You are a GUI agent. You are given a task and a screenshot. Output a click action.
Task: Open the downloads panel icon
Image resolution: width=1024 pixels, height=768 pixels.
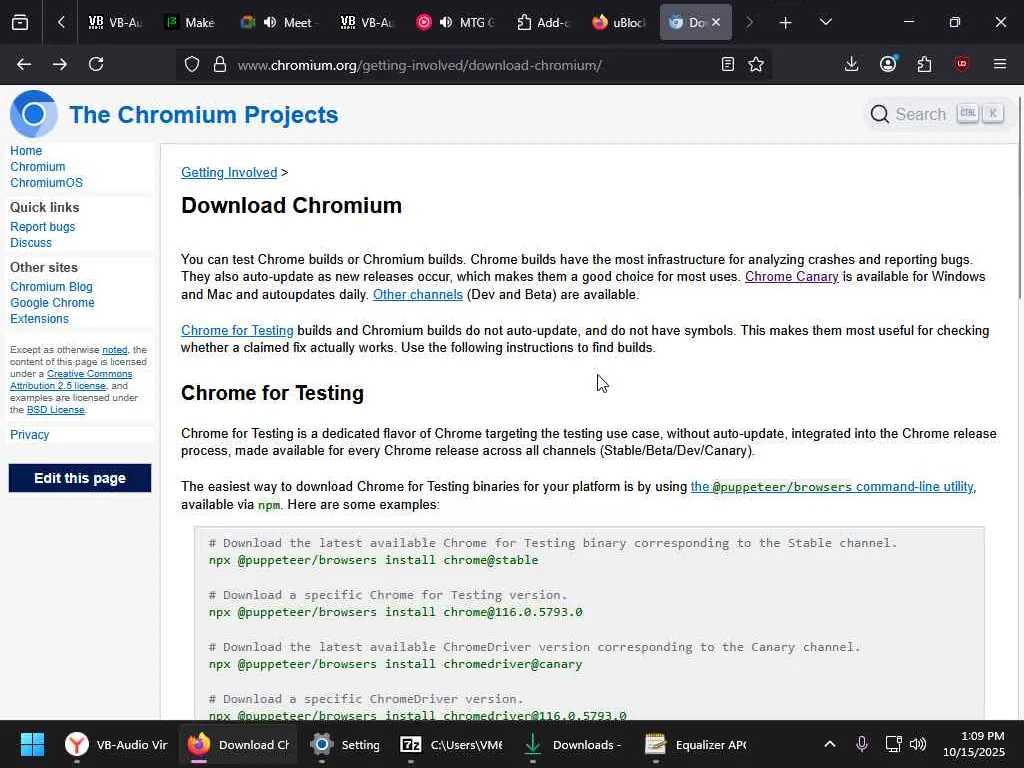tap(851, 64)
